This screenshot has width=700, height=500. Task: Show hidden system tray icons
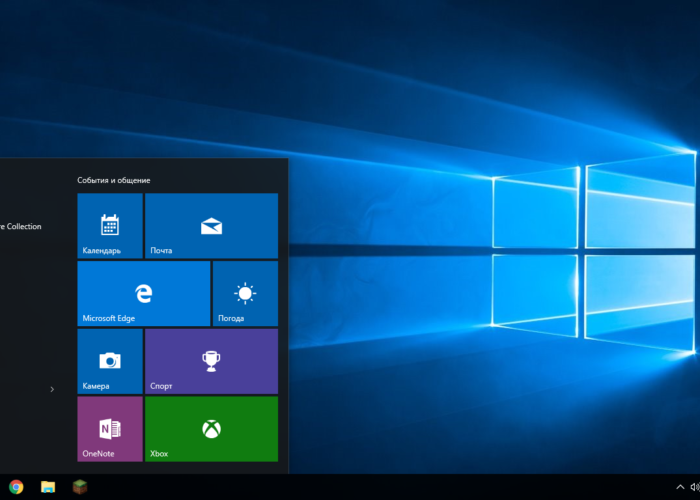coord(681,487)
